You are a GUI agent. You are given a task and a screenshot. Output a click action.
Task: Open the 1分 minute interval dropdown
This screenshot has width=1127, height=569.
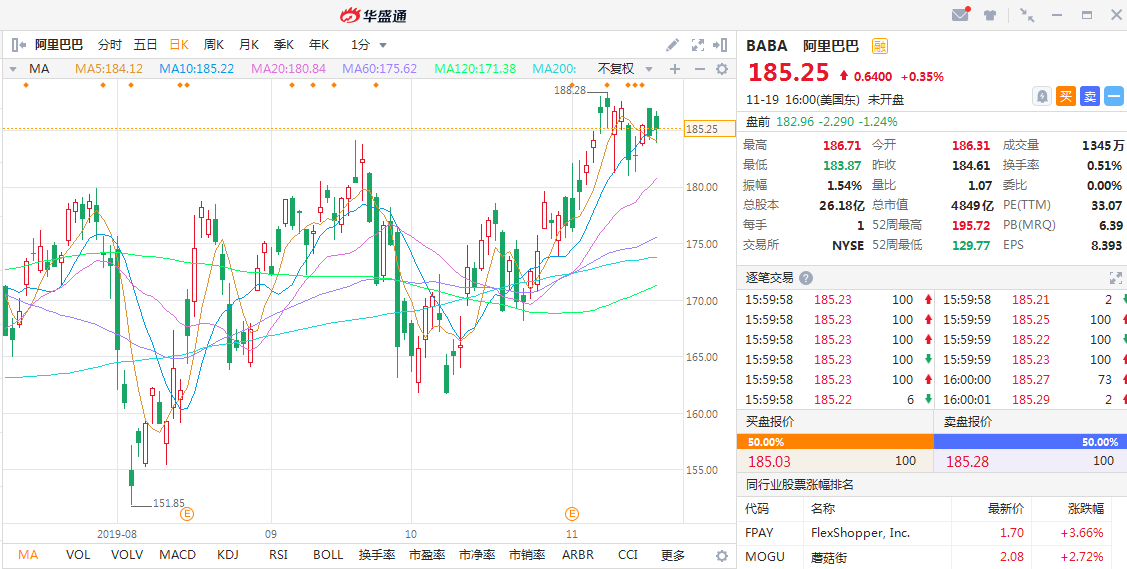tap(369, 45)
